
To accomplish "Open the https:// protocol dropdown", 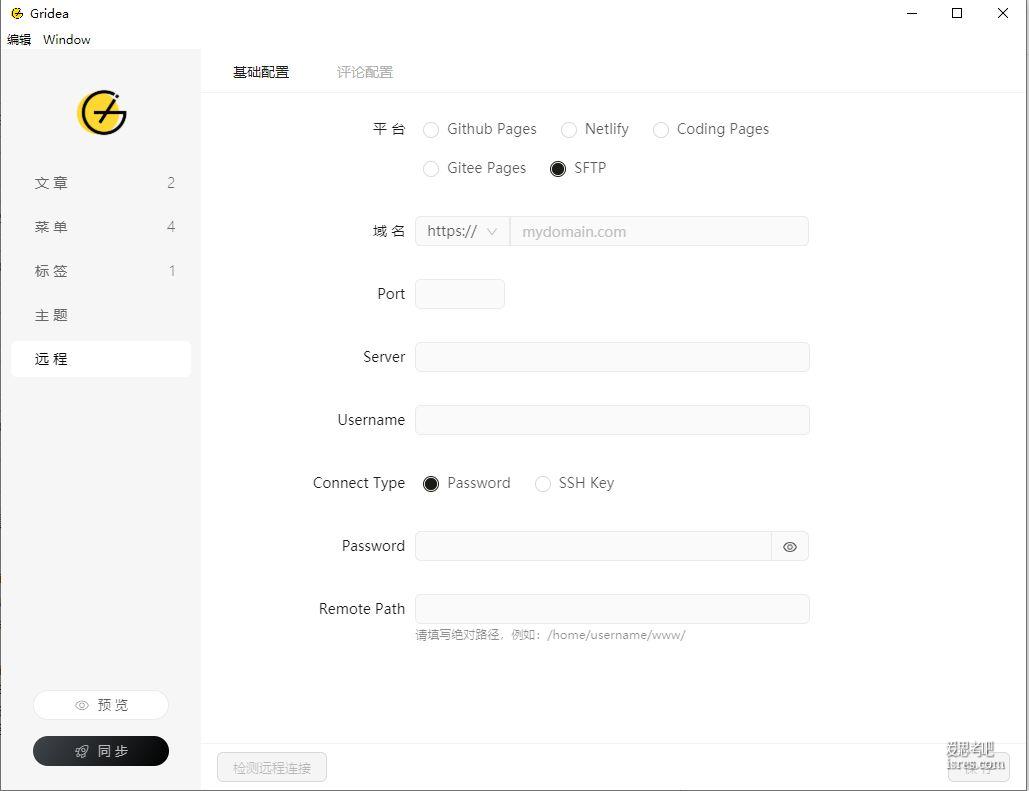I will [462, 231].
